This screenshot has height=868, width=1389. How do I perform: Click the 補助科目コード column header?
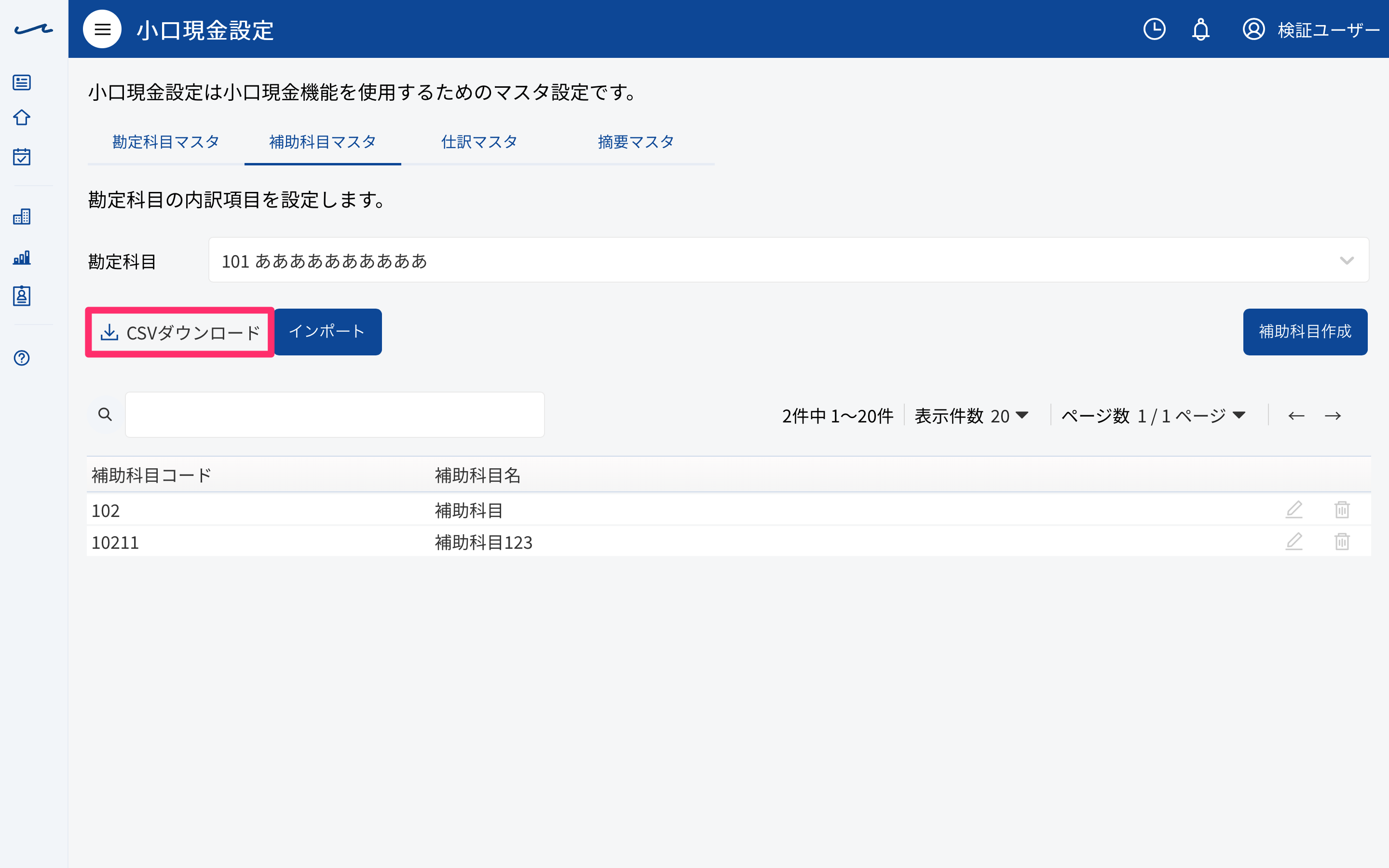point(151,475)
